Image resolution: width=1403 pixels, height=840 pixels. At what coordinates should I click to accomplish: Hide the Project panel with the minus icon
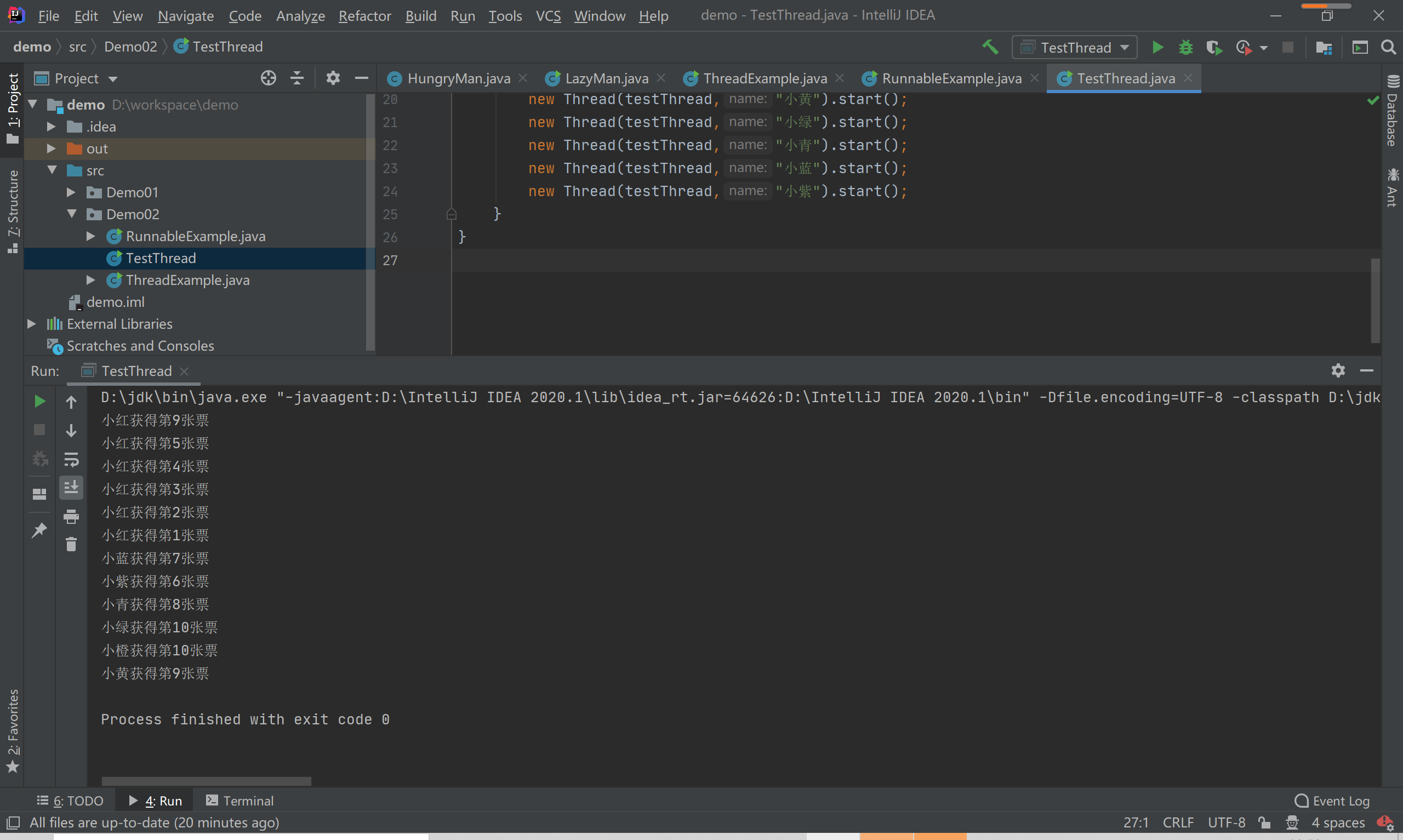[362, 78]
